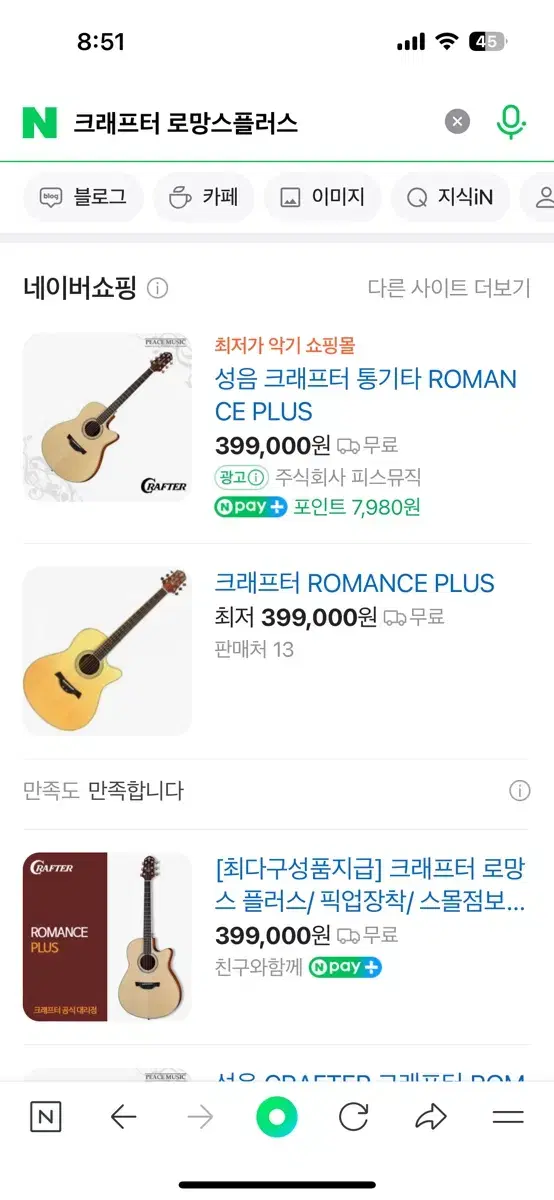Viewport: 554px width, 1200px height.
Task: Select the 지식iN tab
Action: pos(450,197)
